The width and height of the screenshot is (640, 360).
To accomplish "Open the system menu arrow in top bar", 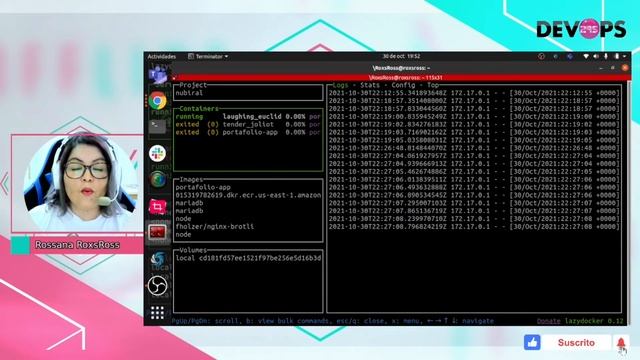I will pyautogui.click(x=624, y=56).
